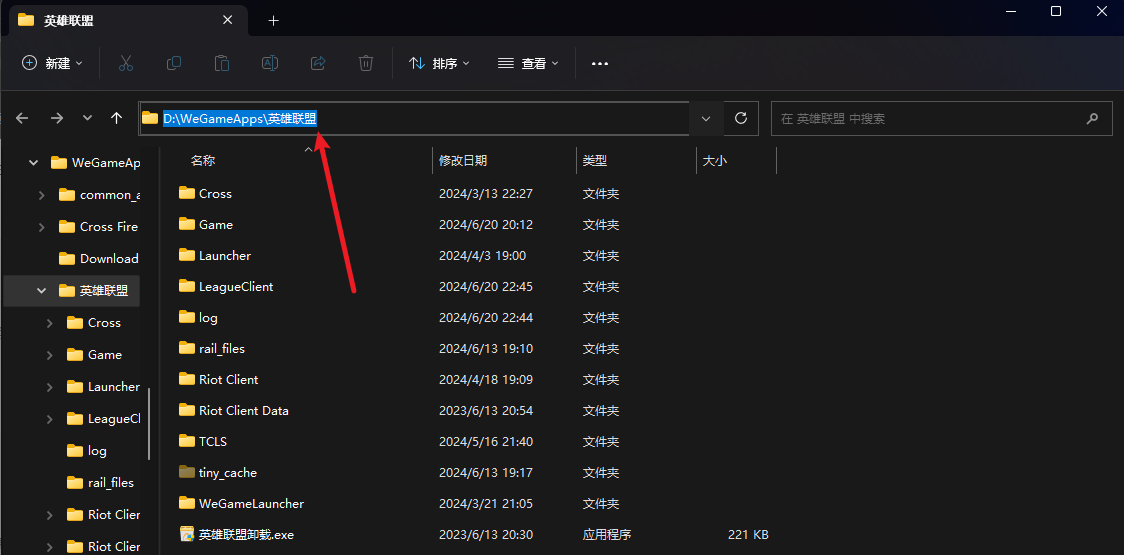This screenshot has height=555, width=1124.
Task: Click the date 2023/6/13 20:54
Action: point(486,411)
